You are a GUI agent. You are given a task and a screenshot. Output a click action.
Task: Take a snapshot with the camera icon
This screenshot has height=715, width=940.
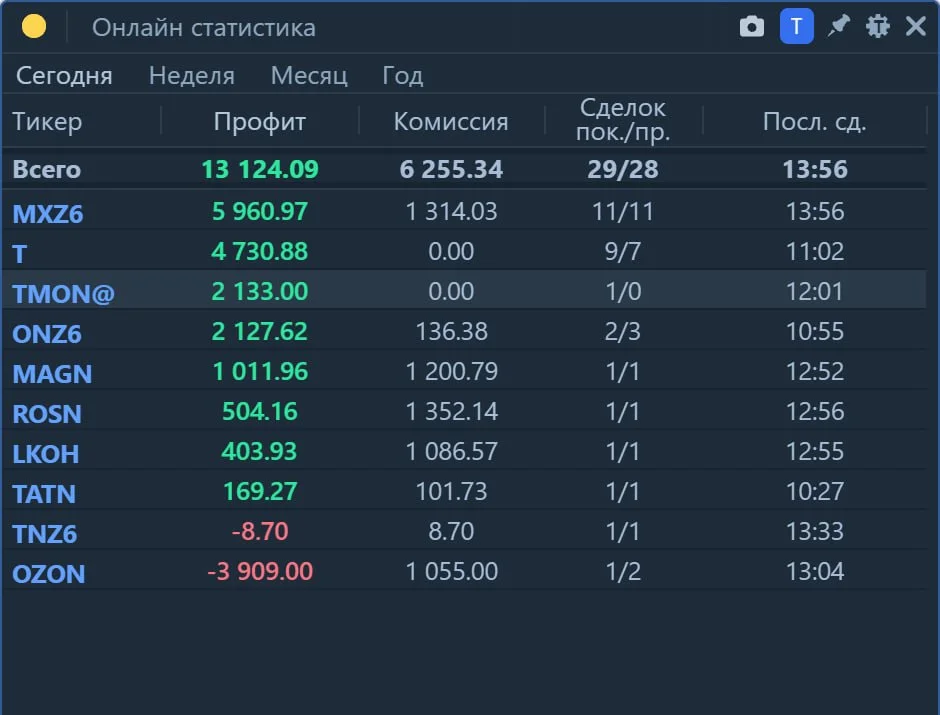pyautogui.click(x=752, y=26)
